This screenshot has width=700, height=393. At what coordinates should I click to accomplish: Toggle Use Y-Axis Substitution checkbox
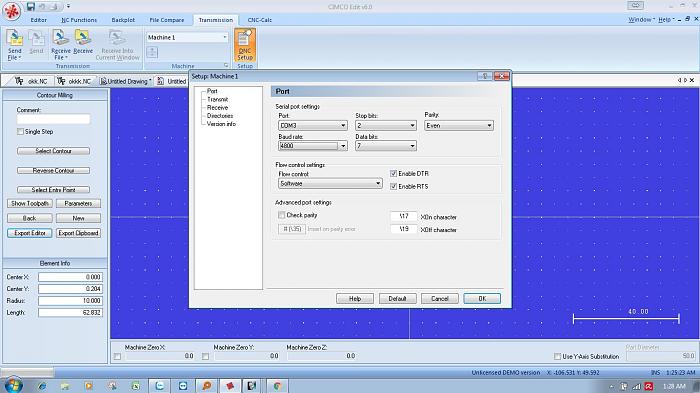(x=557, y=356)
